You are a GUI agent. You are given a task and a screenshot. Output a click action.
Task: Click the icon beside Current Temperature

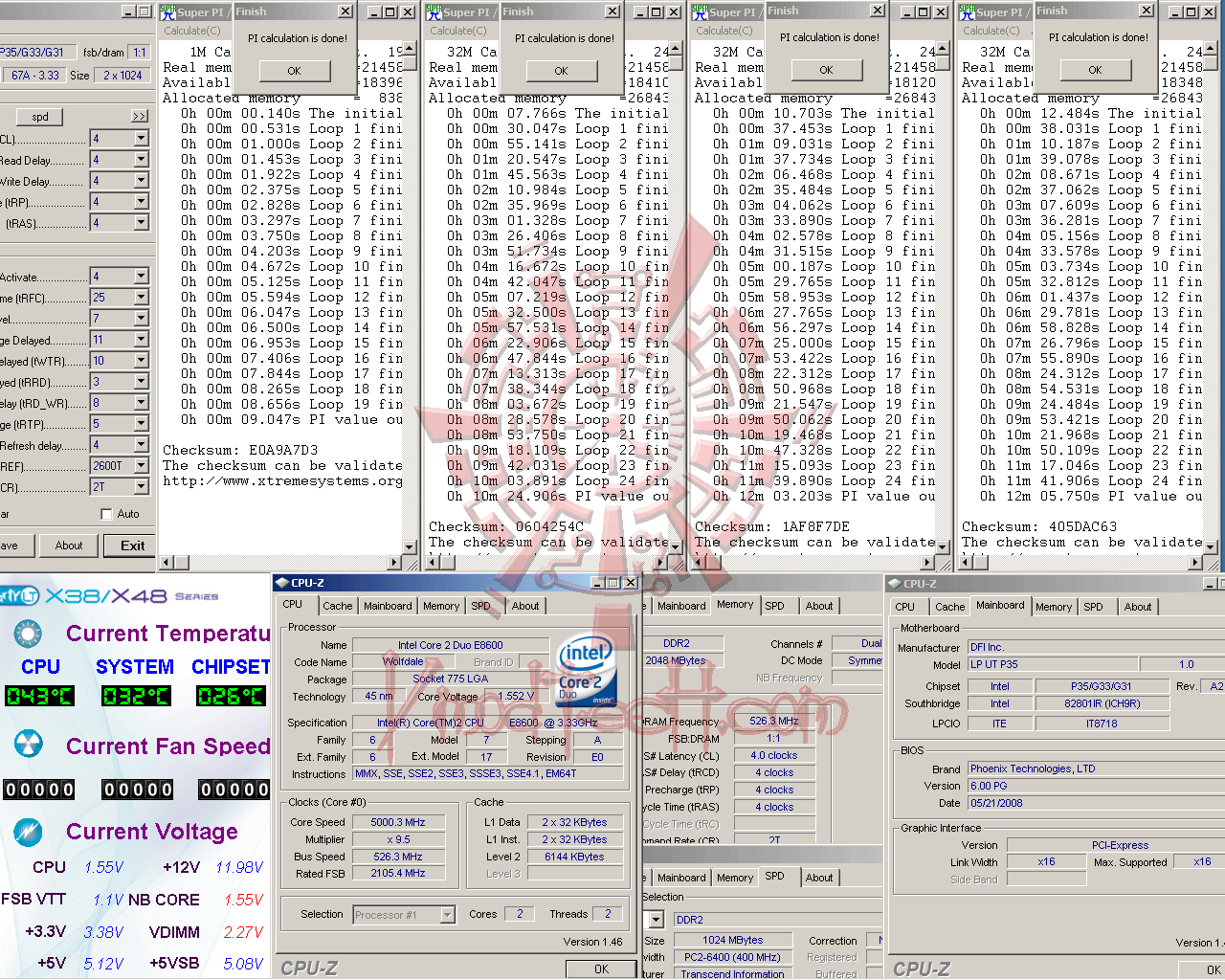point(28,634)
